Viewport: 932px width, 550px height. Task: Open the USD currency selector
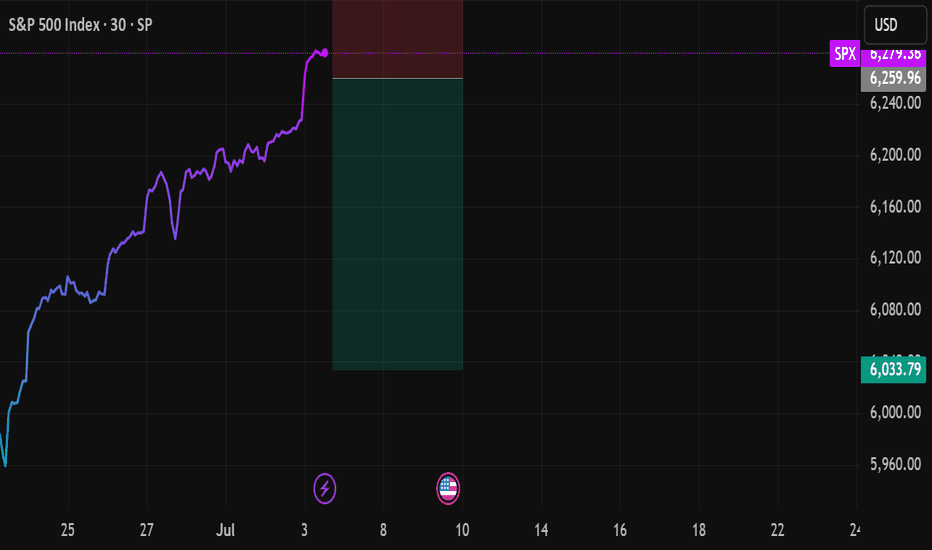click(x=895, y=25)
